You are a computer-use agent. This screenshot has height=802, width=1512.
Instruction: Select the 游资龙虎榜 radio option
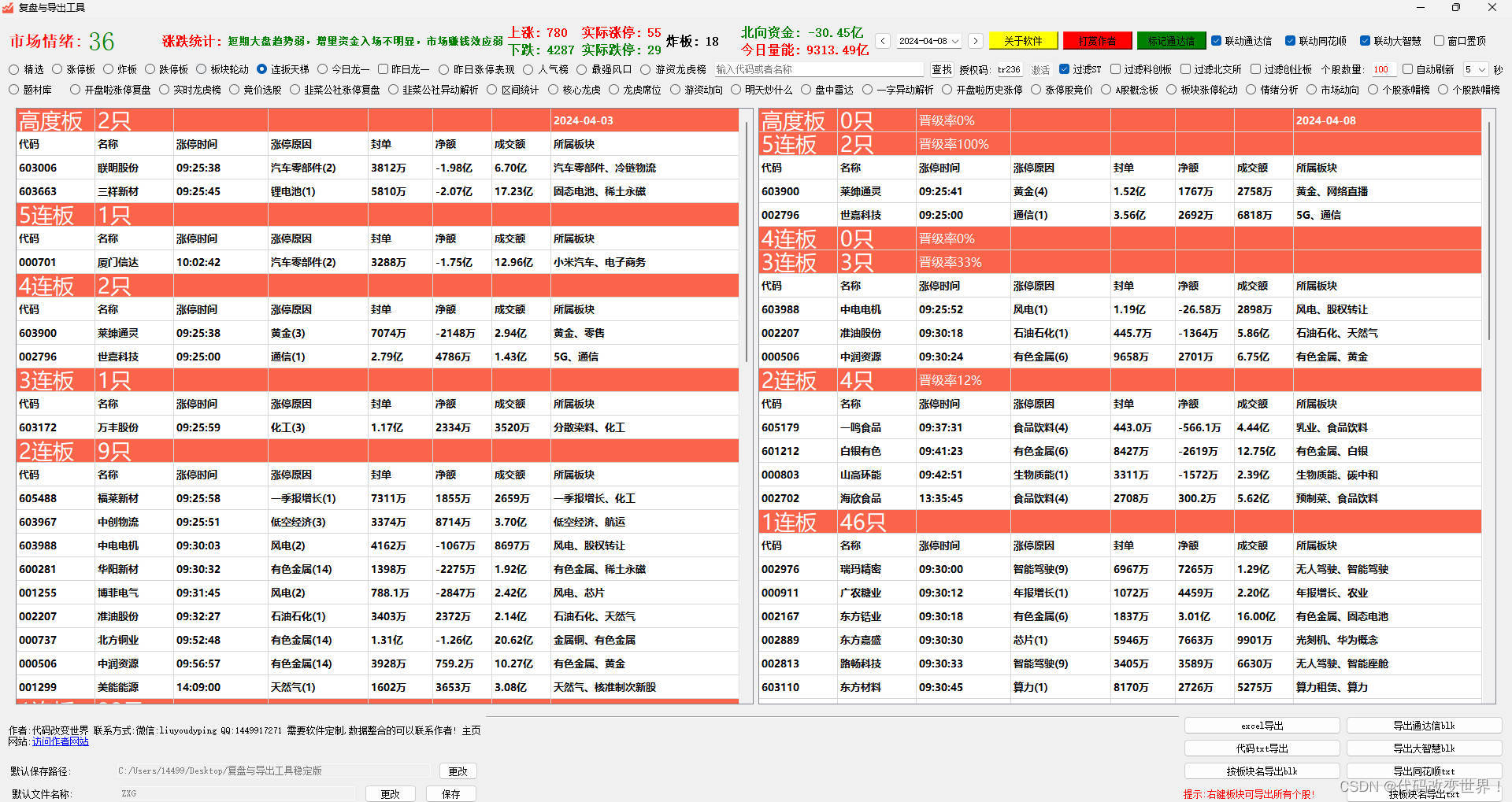point(673,69)
